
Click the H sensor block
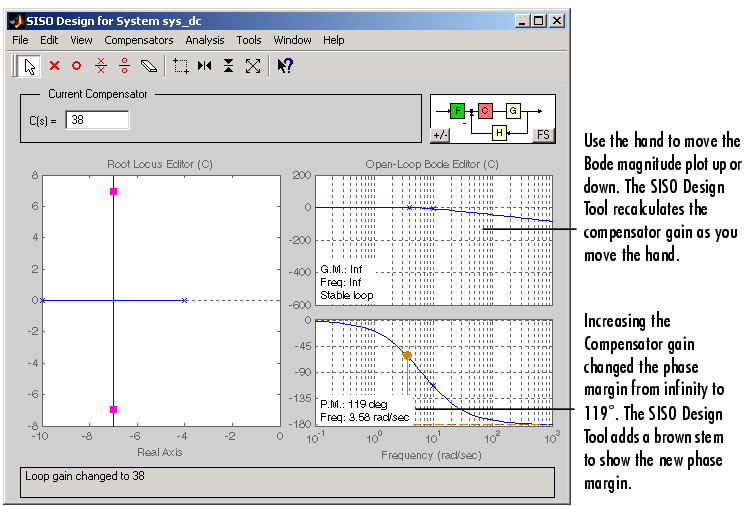pos(499,133)
